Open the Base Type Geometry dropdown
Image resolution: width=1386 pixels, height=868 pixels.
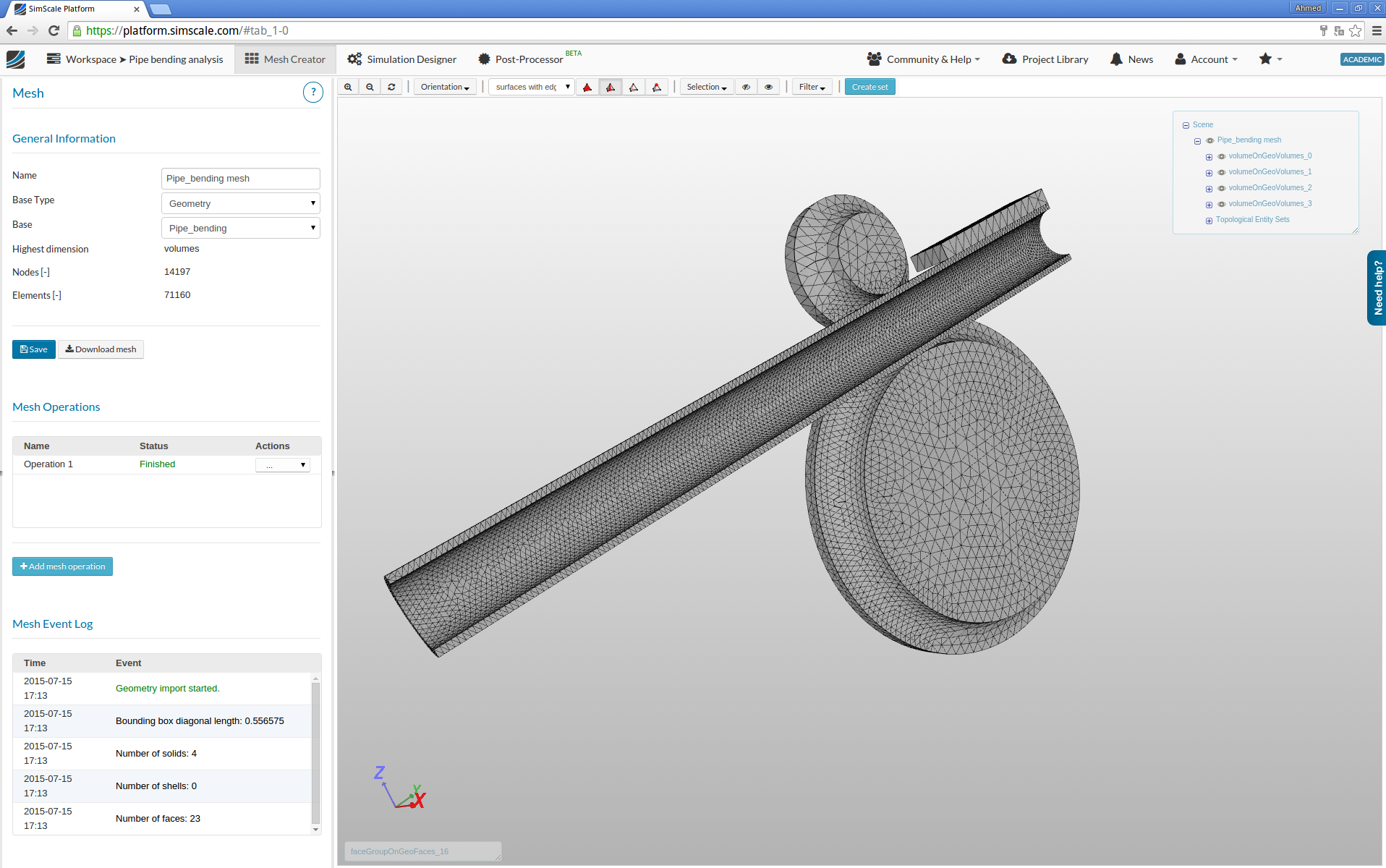point(241,203)
